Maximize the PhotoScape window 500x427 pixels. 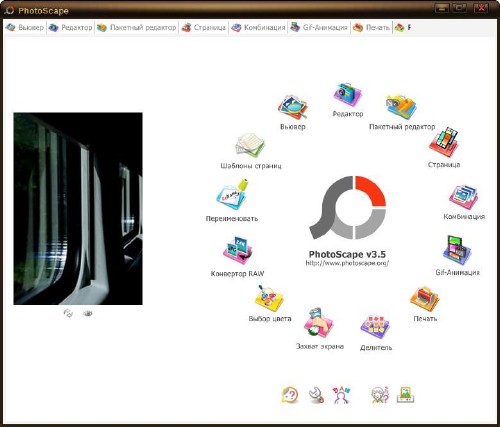[x=459, y=8]
